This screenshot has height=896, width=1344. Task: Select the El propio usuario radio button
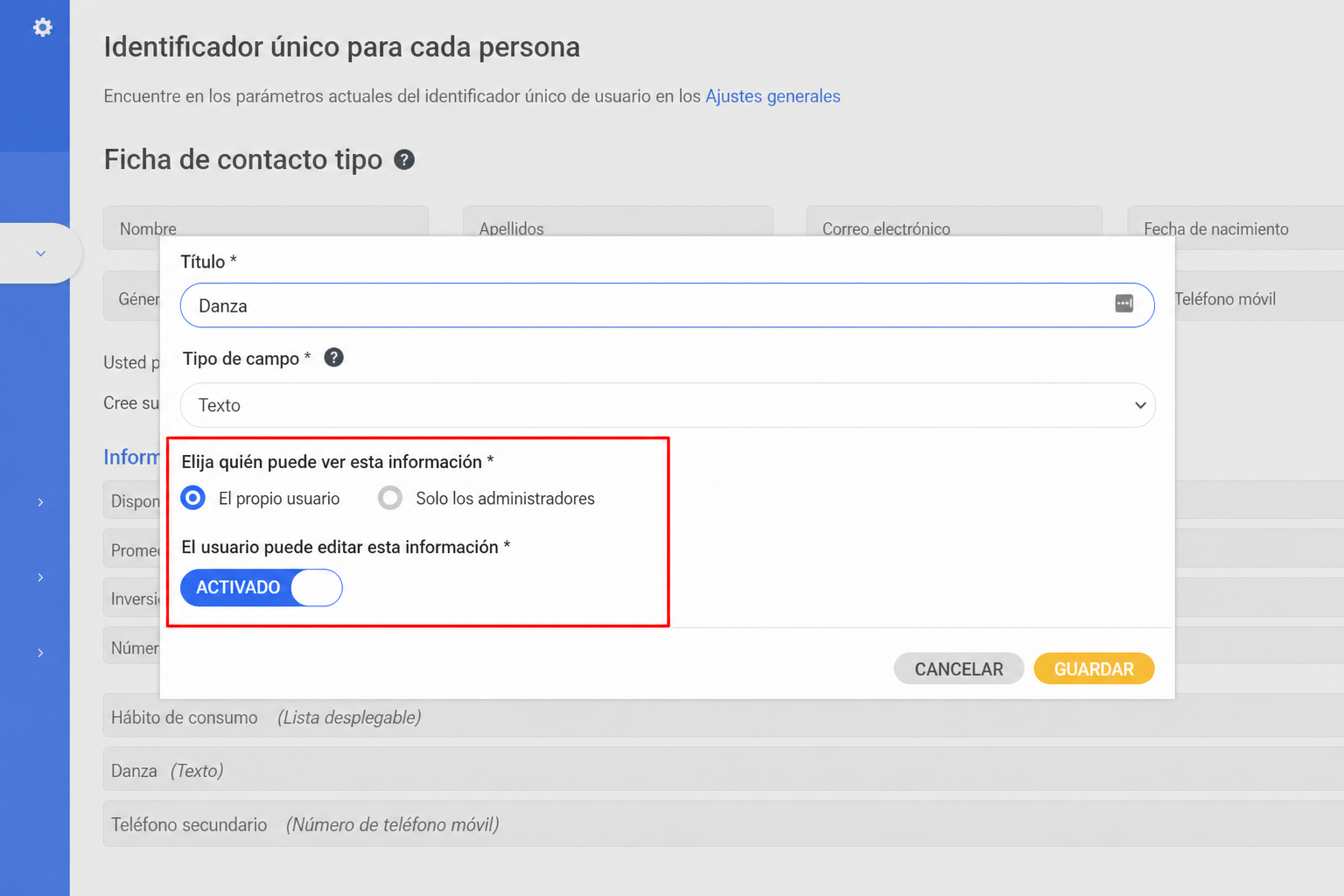(192, 498)
